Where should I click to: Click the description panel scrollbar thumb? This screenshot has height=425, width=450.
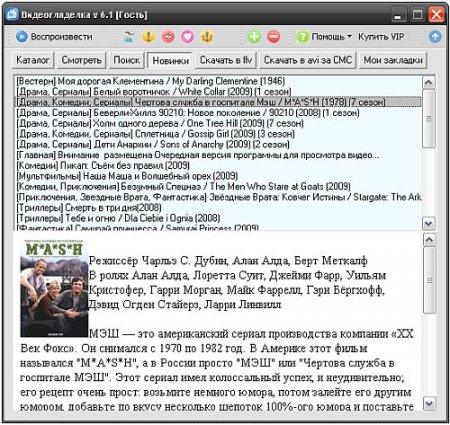click(429, 280)
